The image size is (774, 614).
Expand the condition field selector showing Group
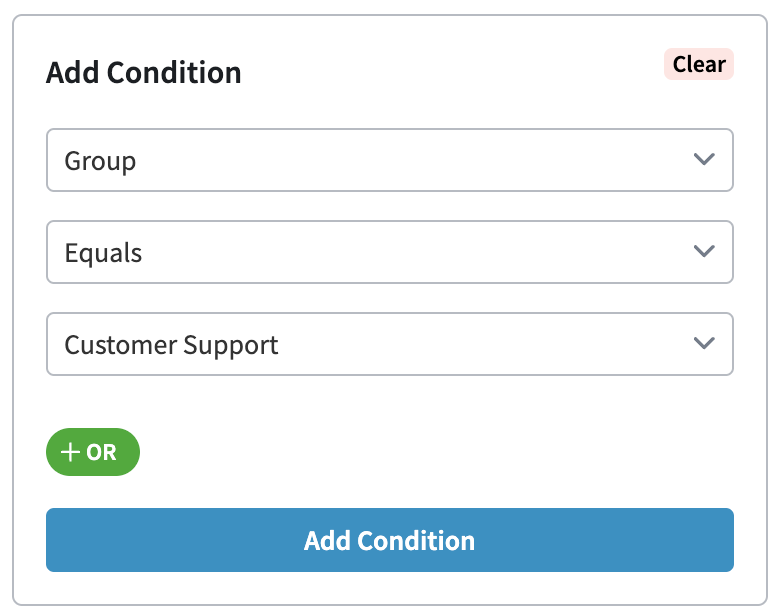pos(389,160)
